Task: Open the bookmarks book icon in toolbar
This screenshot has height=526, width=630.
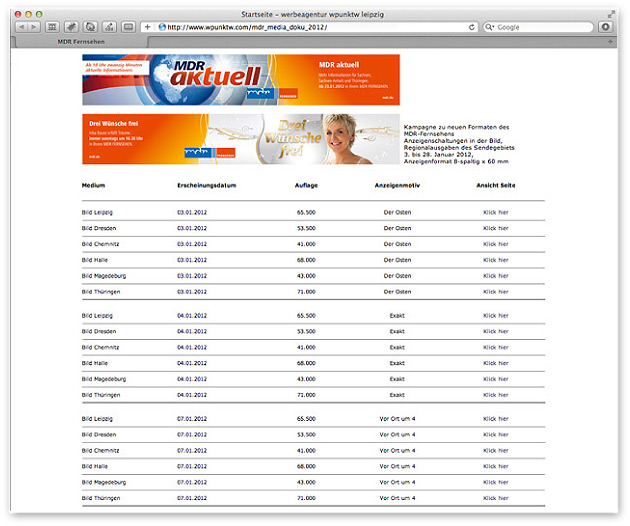Action: 52,27
